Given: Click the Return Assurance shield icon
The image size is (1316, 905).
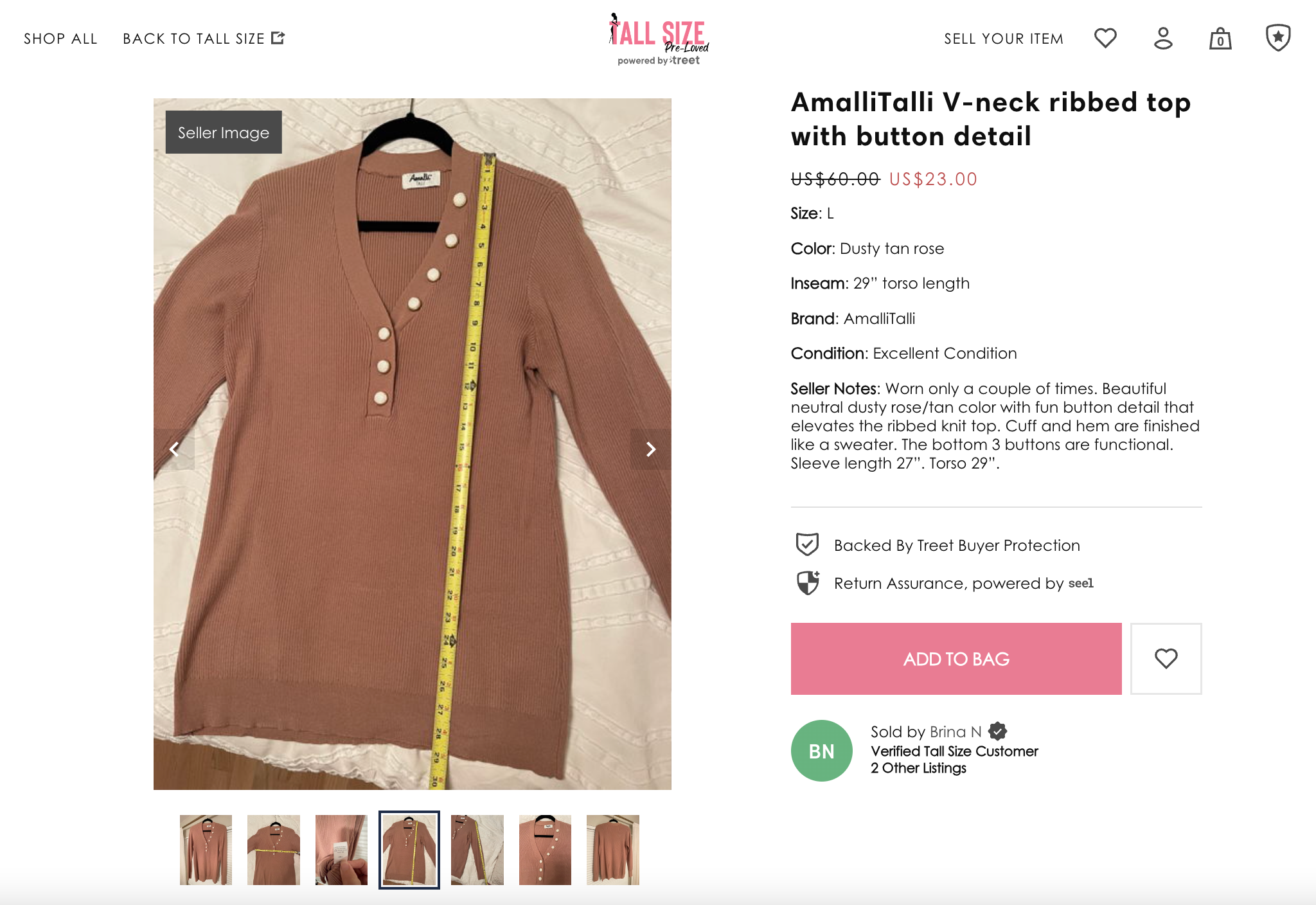Looking at the screenshot, I should (x=808, y=582).
